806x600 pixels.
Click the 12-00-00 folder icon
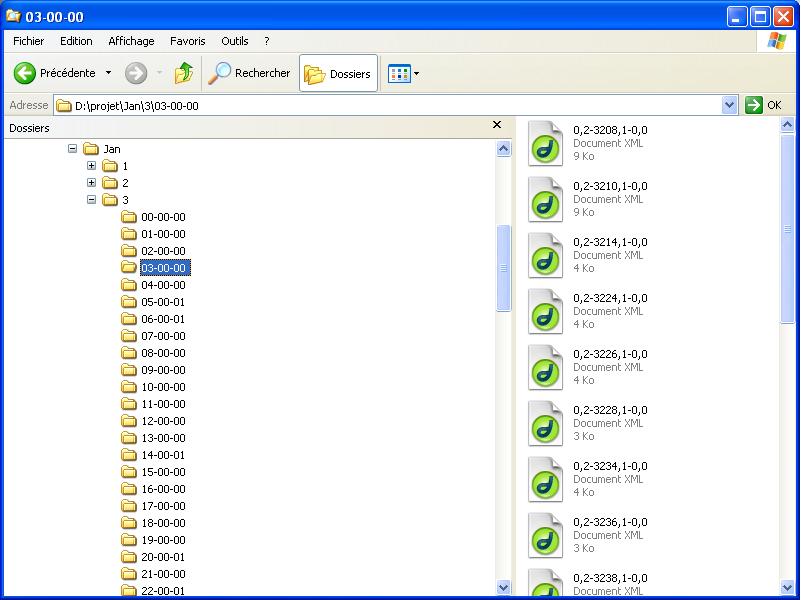[129, 421]
